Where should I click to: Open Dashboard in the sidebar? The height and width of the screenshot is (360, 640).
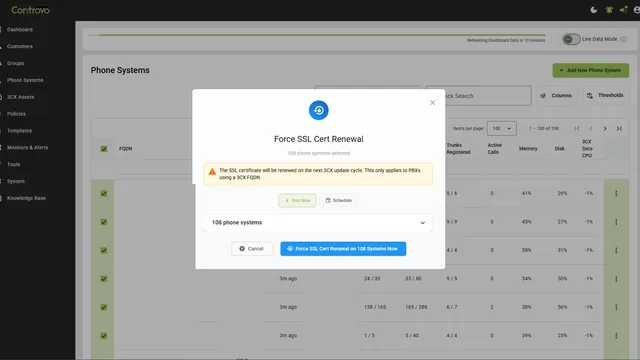[x=20, y=29]
